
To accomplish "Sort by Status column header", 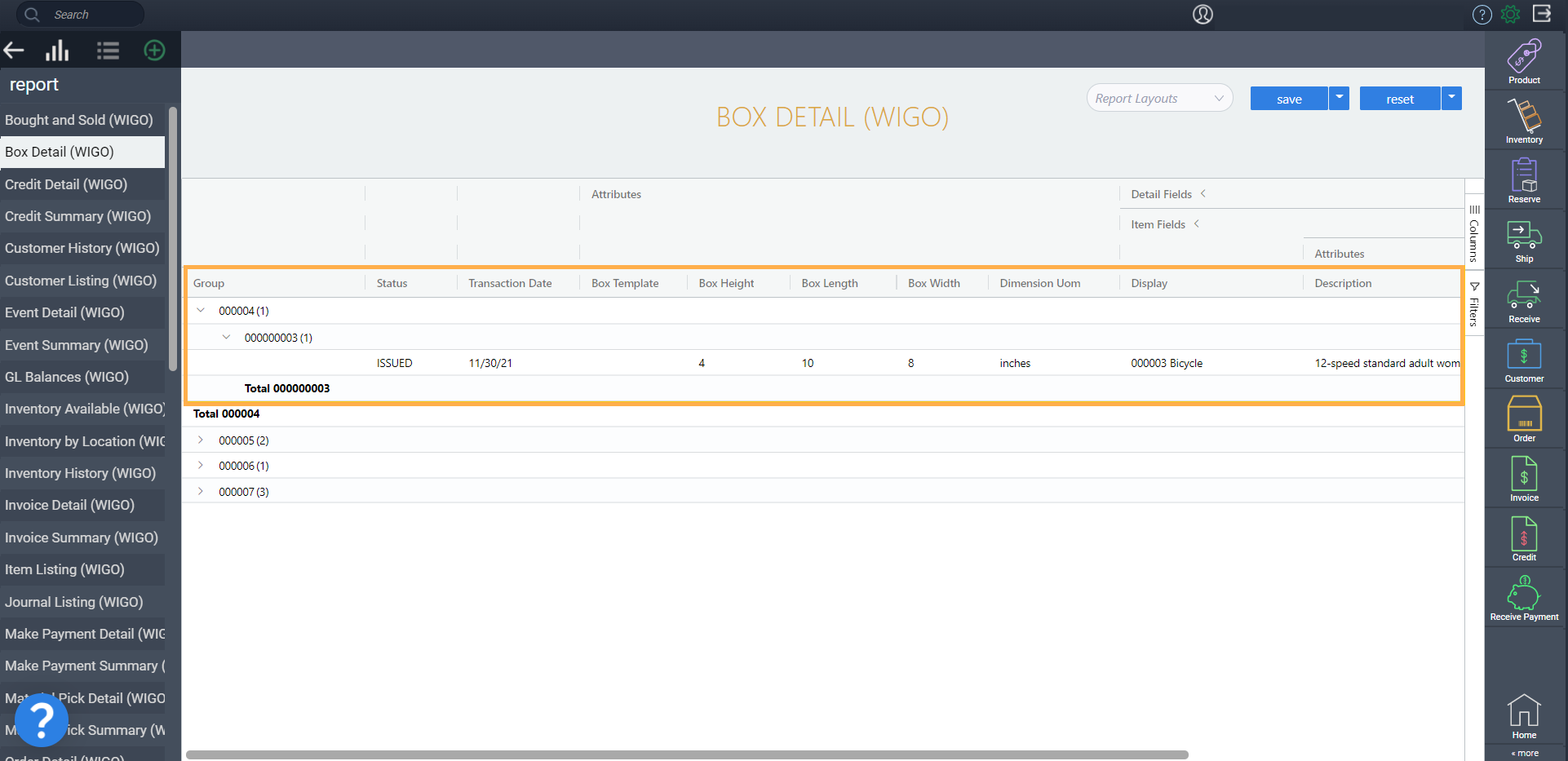I will (392, 283).
